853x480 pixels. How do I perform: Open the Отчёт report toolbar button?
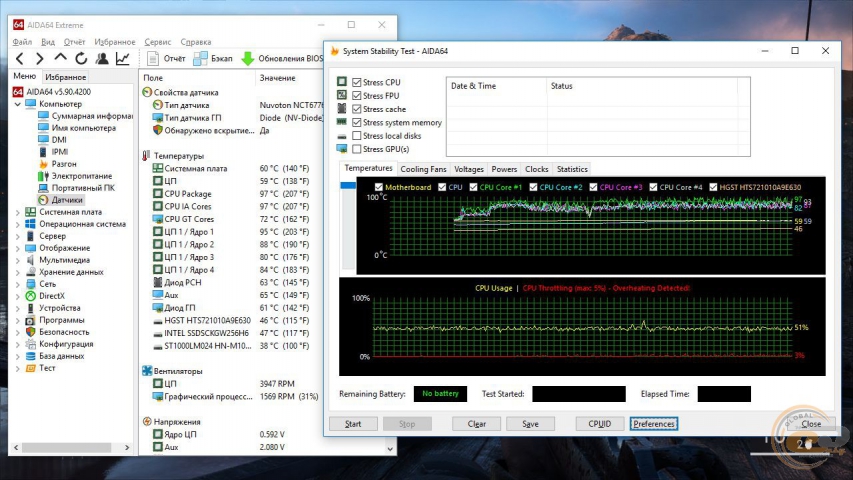coord(165,59)
